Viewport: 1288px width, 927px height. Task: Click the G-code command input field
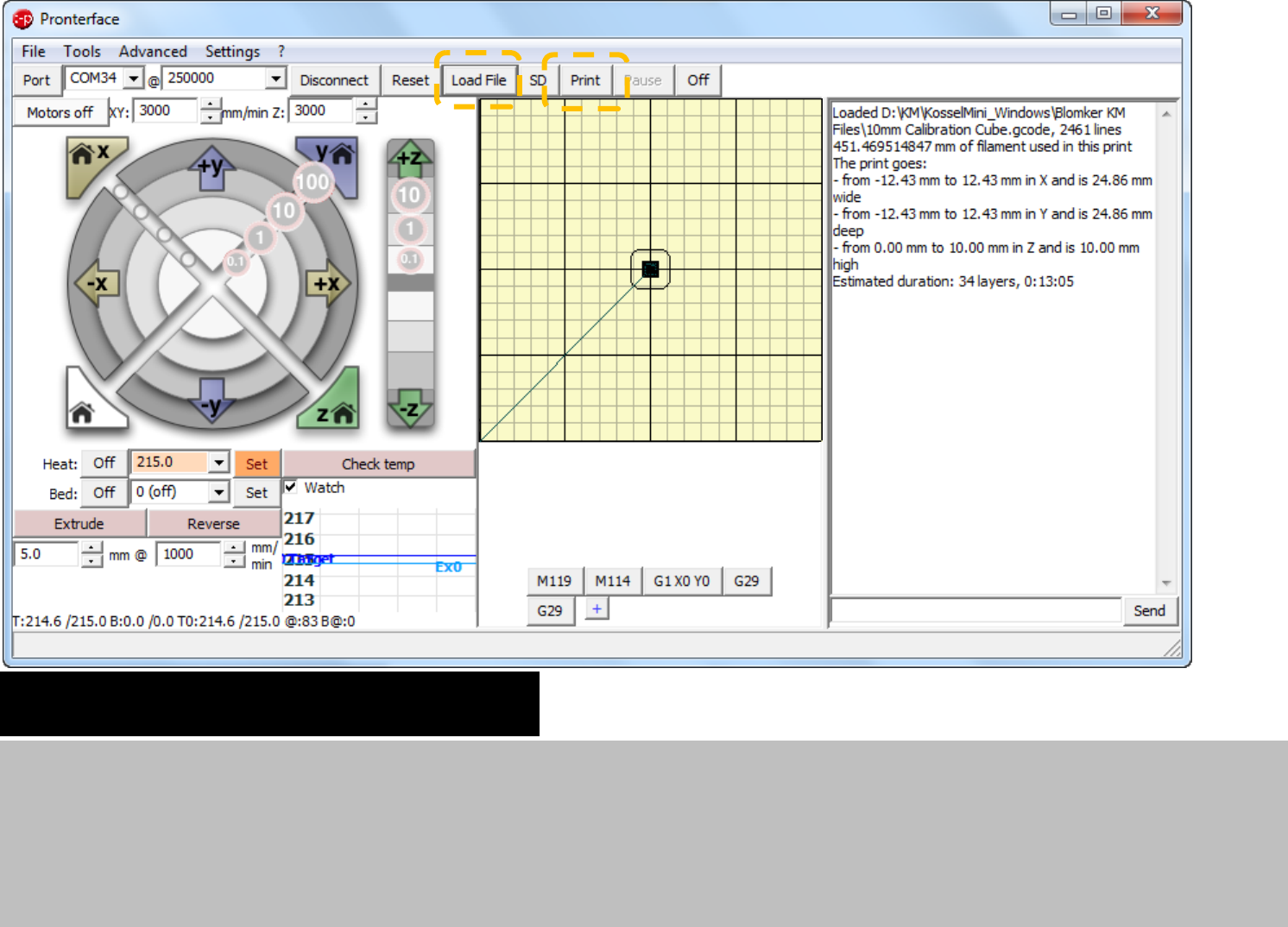pos(975,610)
